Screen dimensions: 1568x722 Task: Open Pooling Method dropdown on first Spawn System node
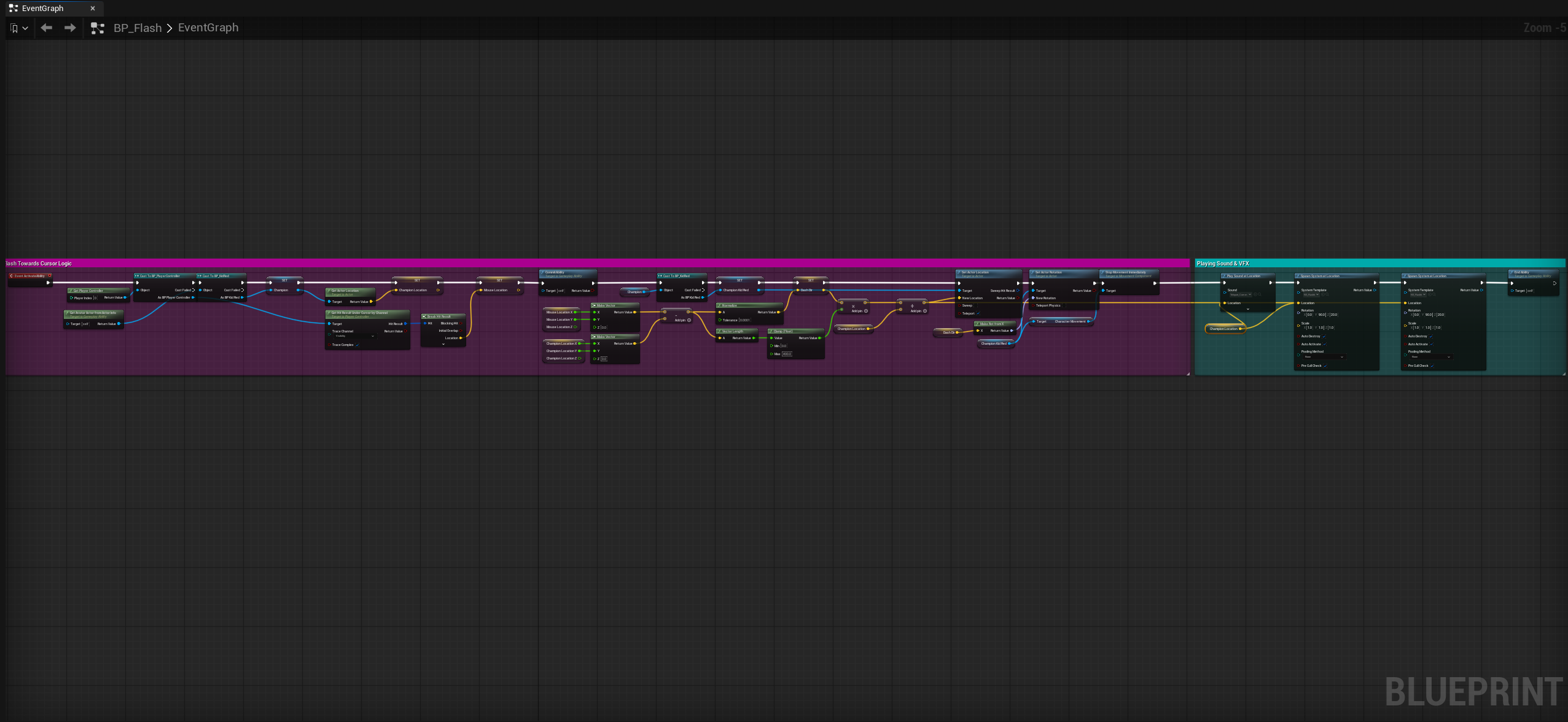1324,357
